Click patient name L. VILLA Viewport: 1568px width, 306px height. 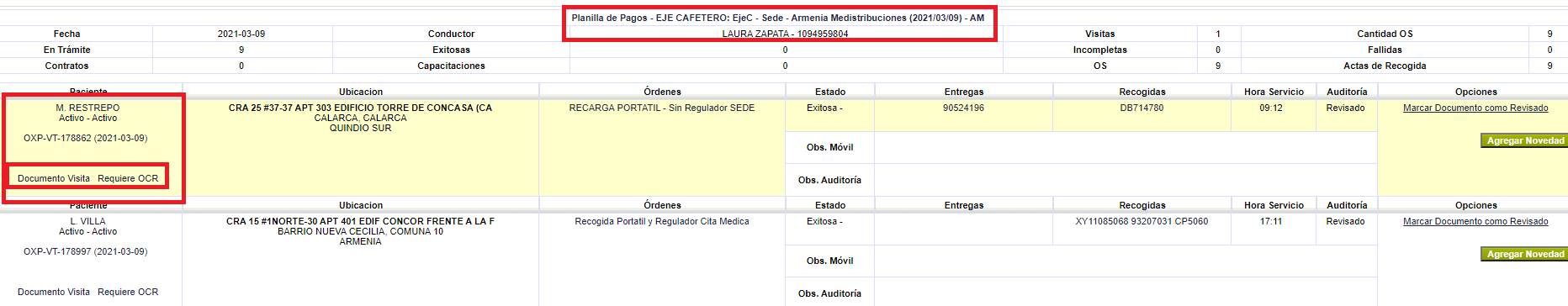[x=88, y=221]
